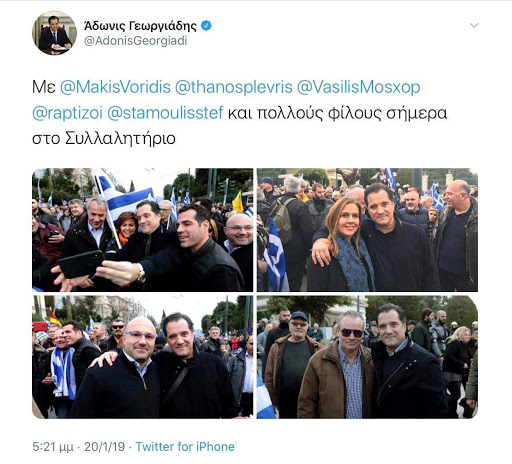View photo with man wearing sunglasses
The height and width of the screenshot is (464, 512).
pyautogui.click(x=367, y=357)
